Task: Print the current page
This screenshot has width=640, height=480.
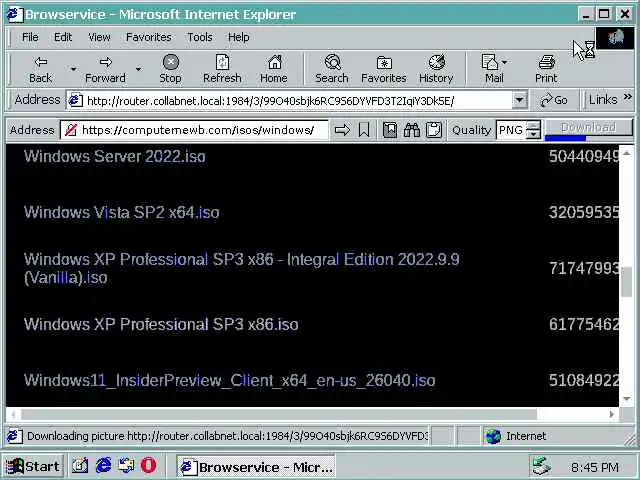Action: pos(546,69)
